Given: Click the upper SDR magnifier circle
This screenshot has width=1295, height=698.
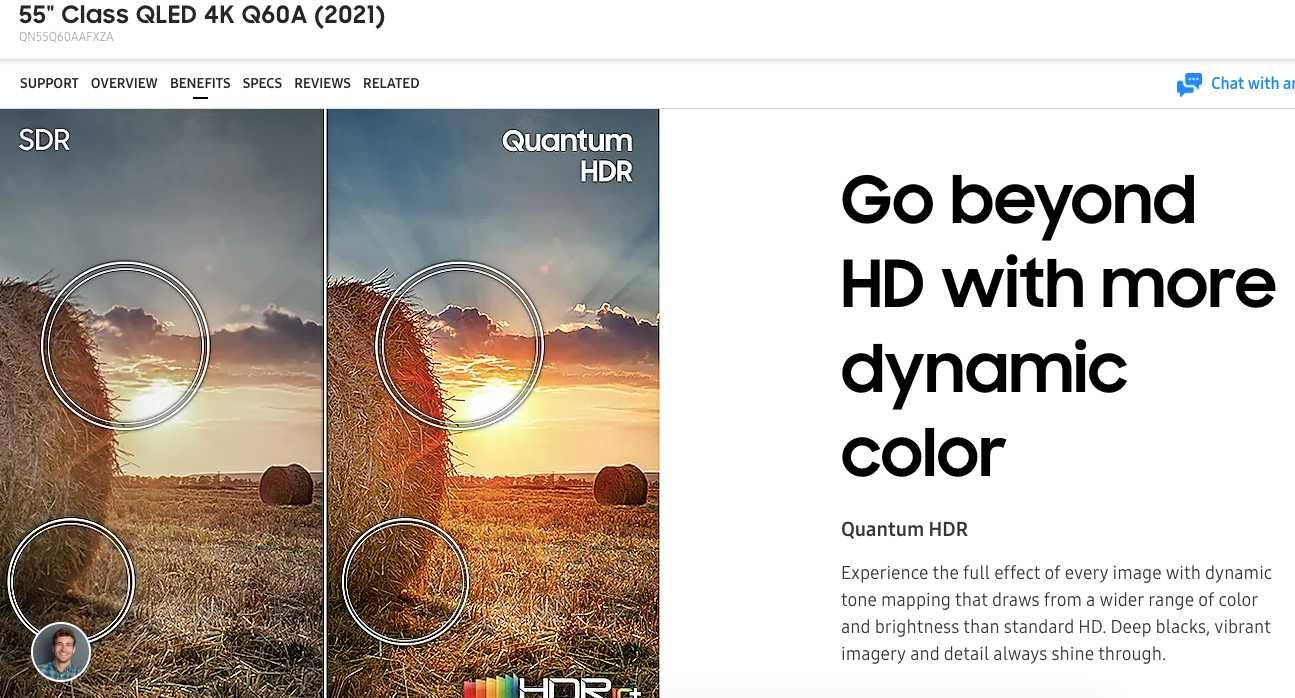Looking at the screenshot, I should [125, 345].
